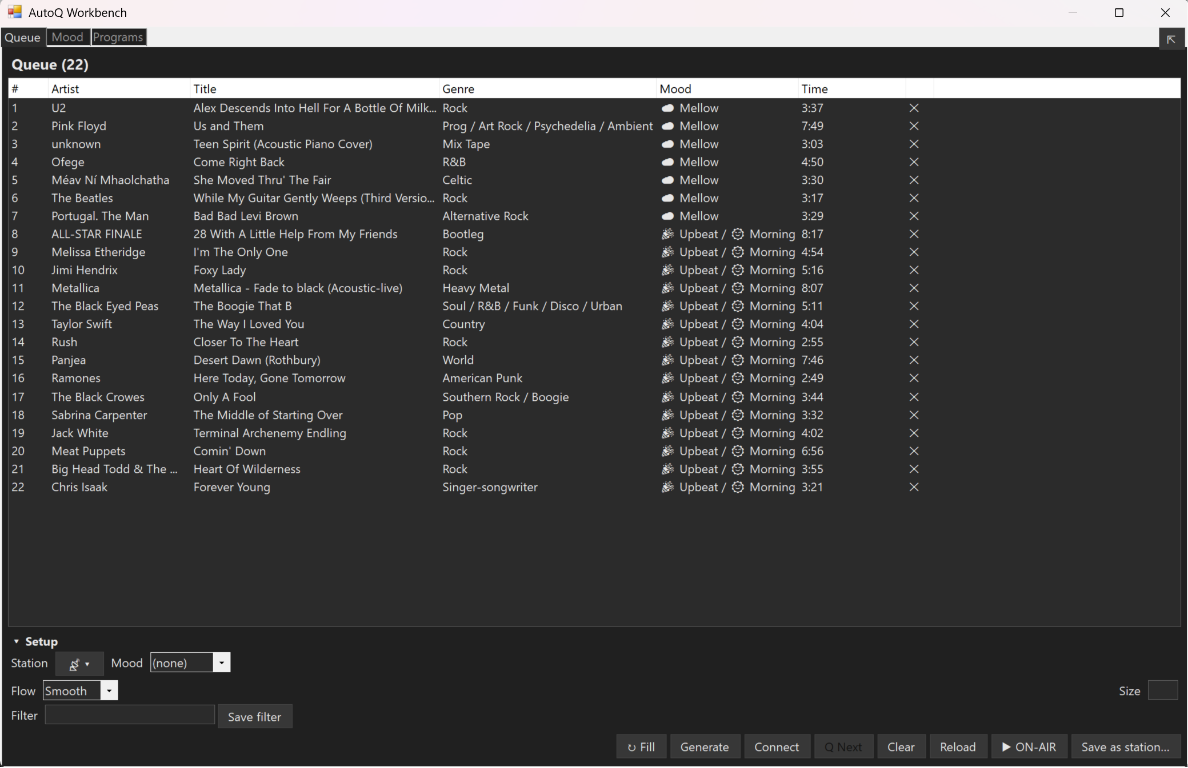Switch to the Queue tab
Screen dimensions: 1188x768
(x=23, y=37)
